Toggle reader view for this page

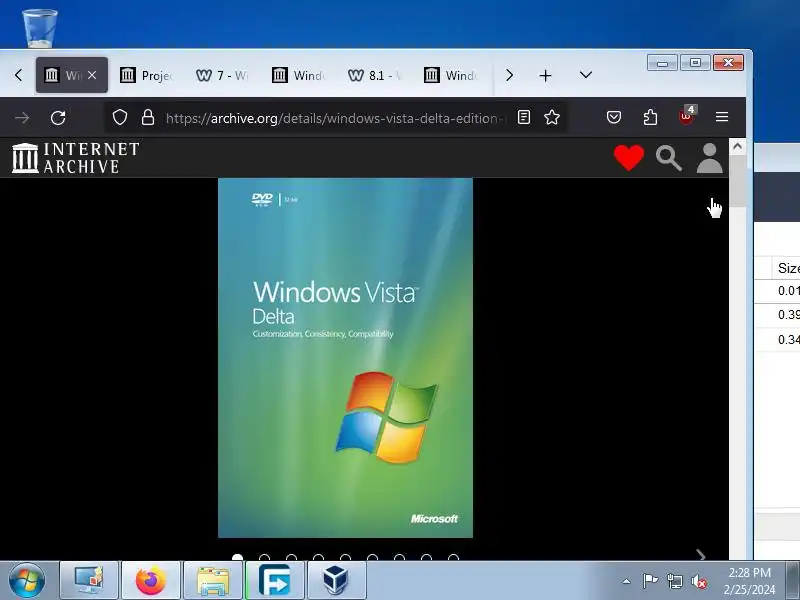pyautogui.click(x=523, y=117)
